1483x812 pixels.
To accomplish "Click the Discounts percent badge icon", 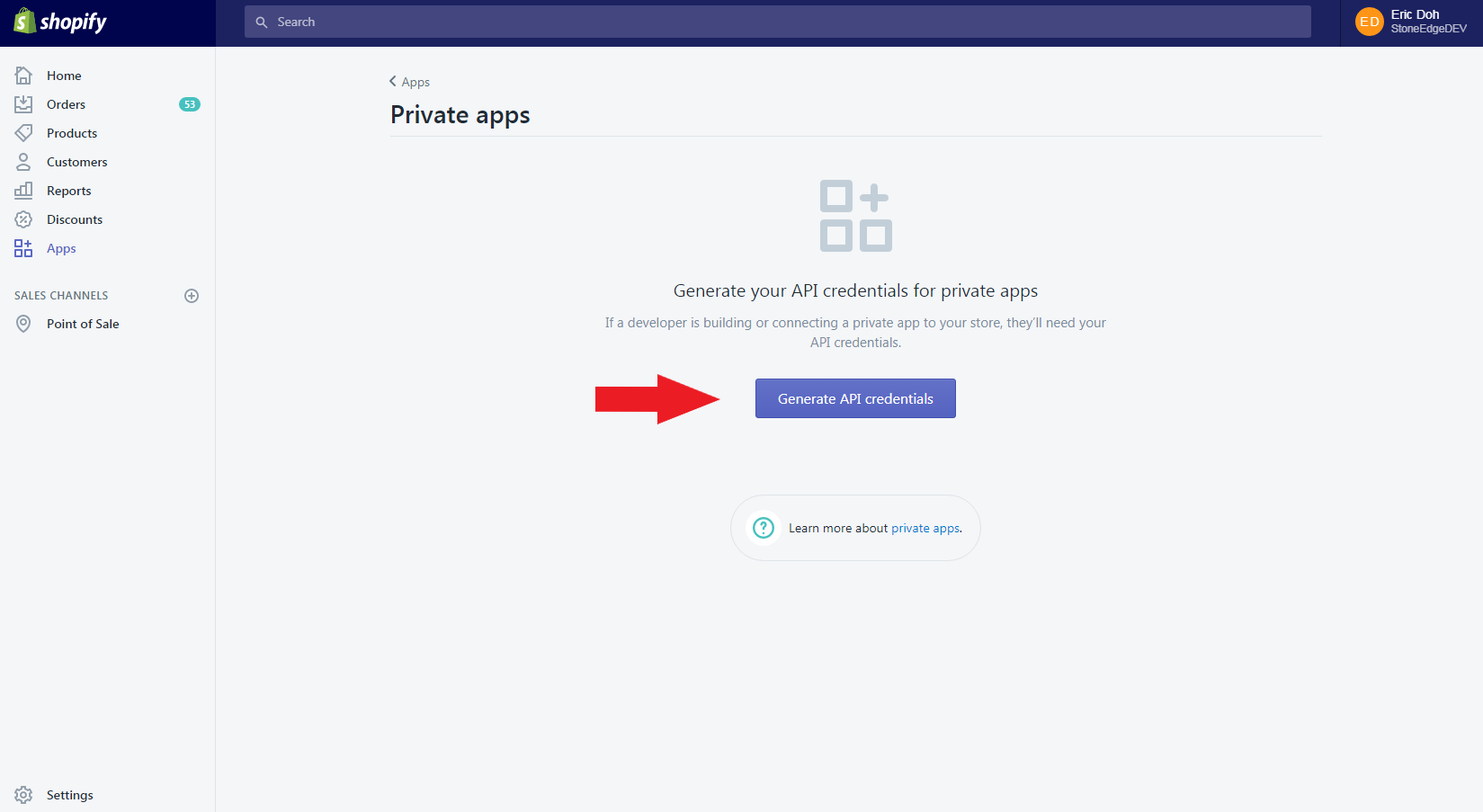I will pyautogui.click(x=23, y=219).
